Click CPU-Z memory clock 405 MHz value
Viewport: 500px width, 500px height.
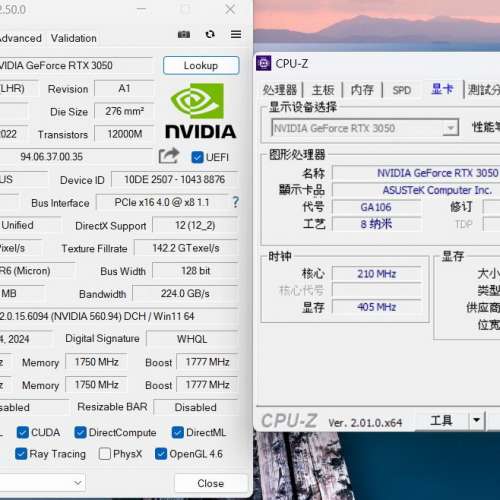pos(377,307)
